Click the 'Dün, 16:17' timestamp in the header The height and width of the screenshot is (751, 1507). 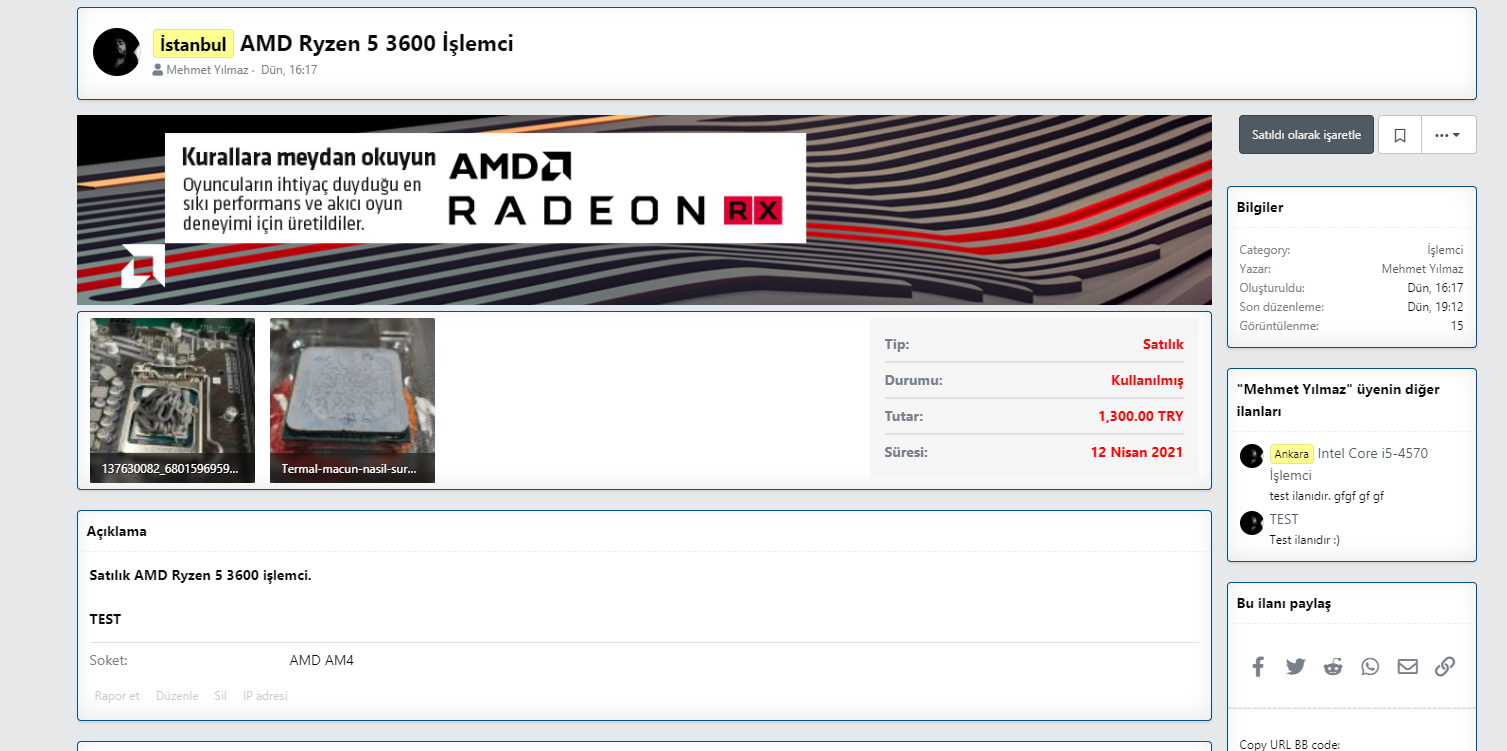289,70
